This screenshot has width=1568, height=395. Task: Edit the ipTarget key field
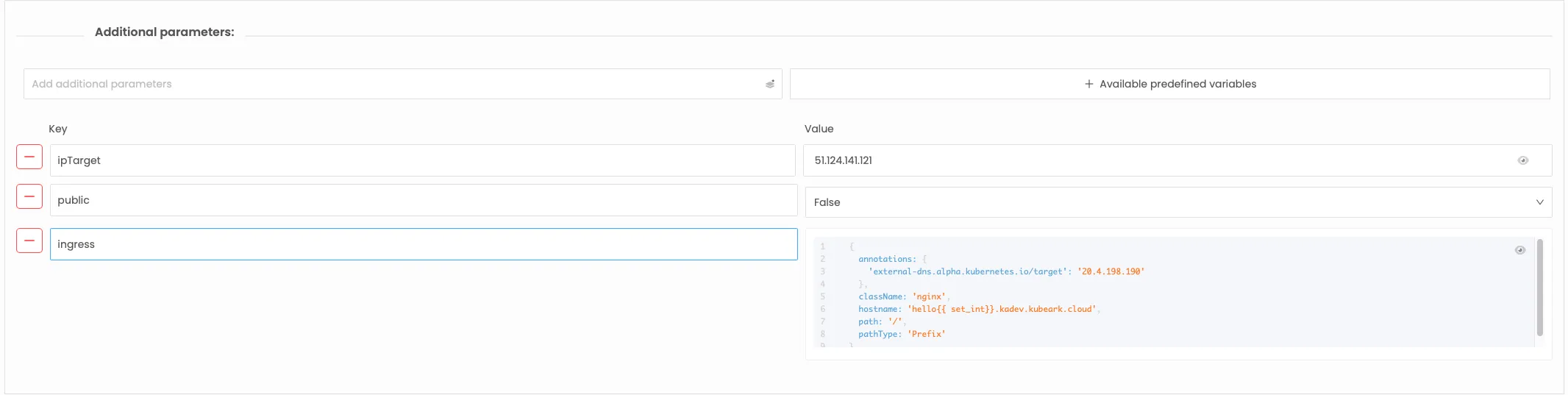[x=422, y=160]
